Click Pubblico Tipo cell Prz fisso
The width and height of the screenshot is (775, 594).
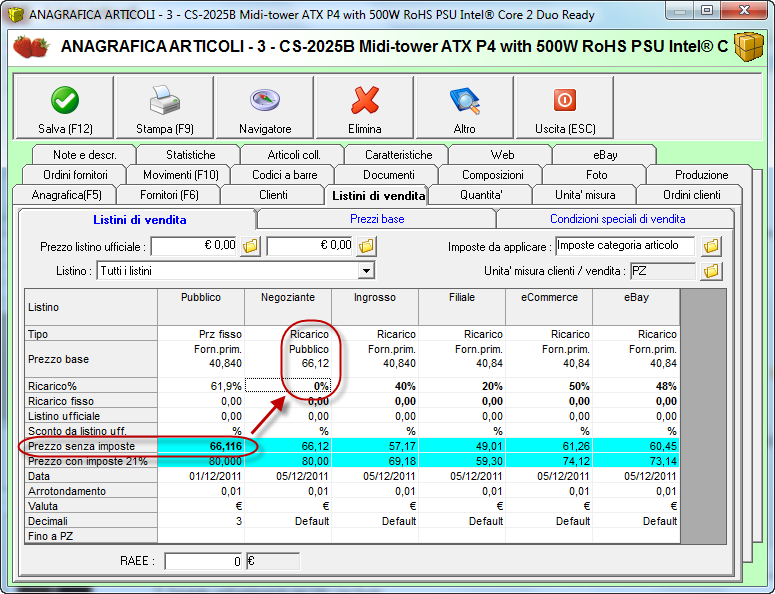coord(201,334)
